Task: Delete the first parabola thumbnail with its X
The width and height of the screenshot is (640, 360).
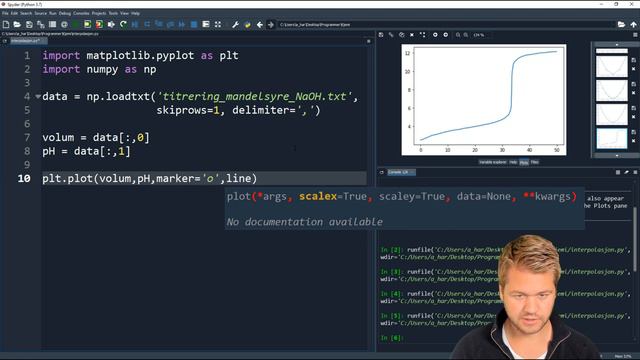Action: tap(633, 69)
